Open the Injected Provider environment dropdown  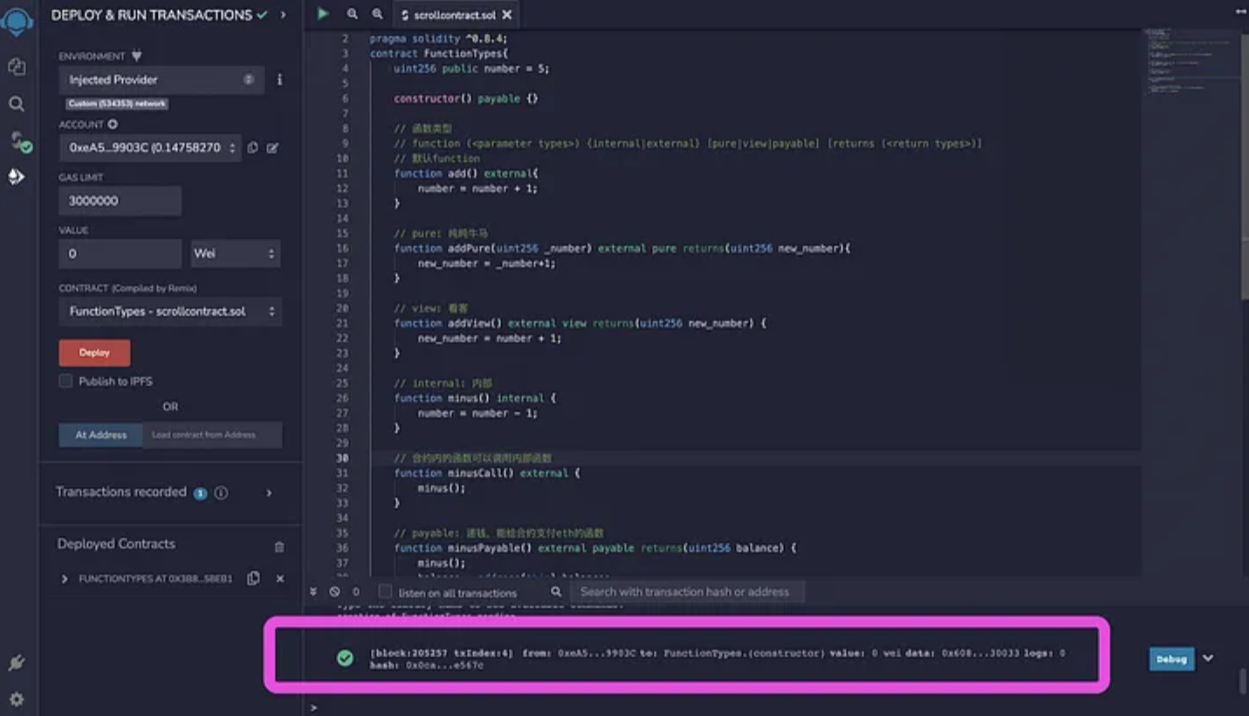coord(161,79)
